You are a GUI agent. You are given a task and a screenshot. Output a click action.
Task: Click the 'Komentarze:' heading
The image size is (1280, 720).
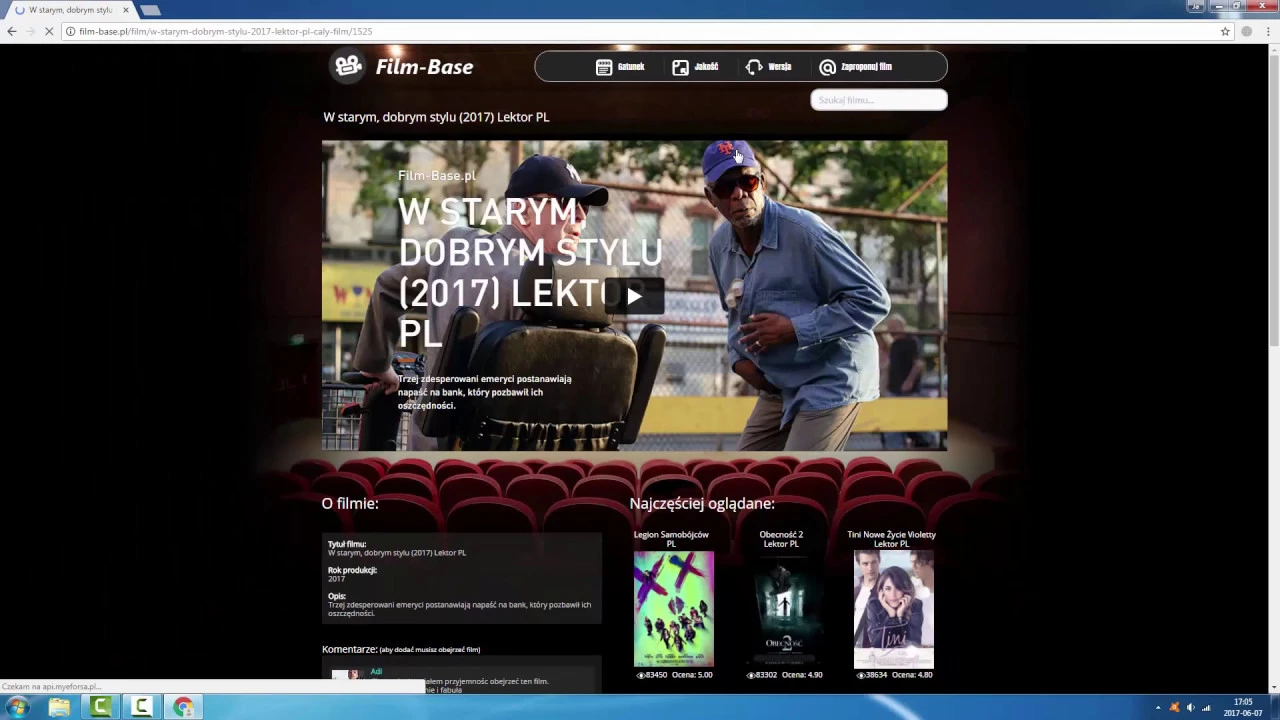pos(350,649)
